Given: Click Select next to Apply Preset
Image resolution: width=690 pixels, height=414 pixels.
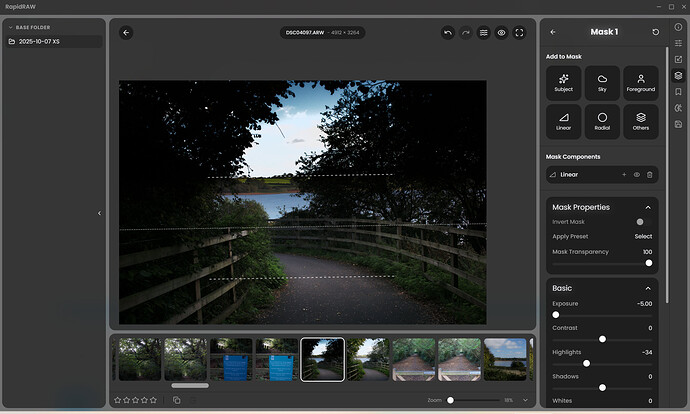Looking at the screenshot, I should click(x=643, y=236).
